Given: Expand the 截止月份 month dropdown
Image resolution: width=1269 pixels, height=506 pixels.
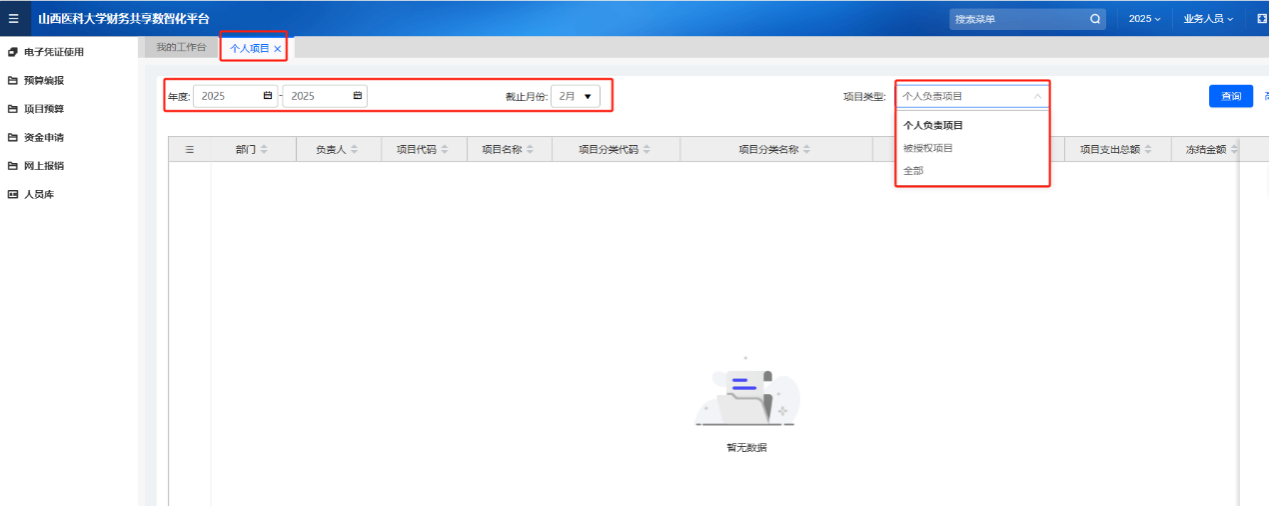Looking at the screenshot, I should (x=577, y=96).
